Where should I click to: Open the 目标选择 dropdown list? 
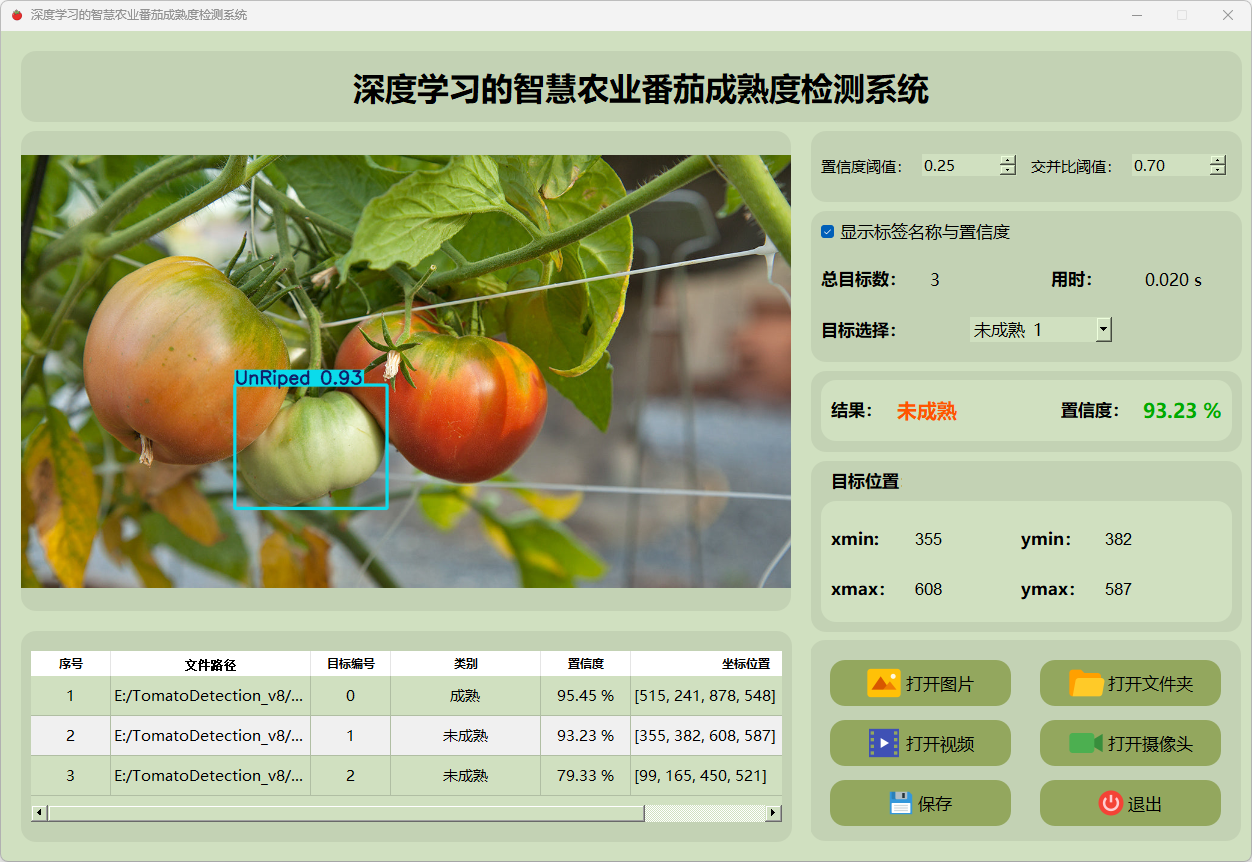pos(1103,329)
